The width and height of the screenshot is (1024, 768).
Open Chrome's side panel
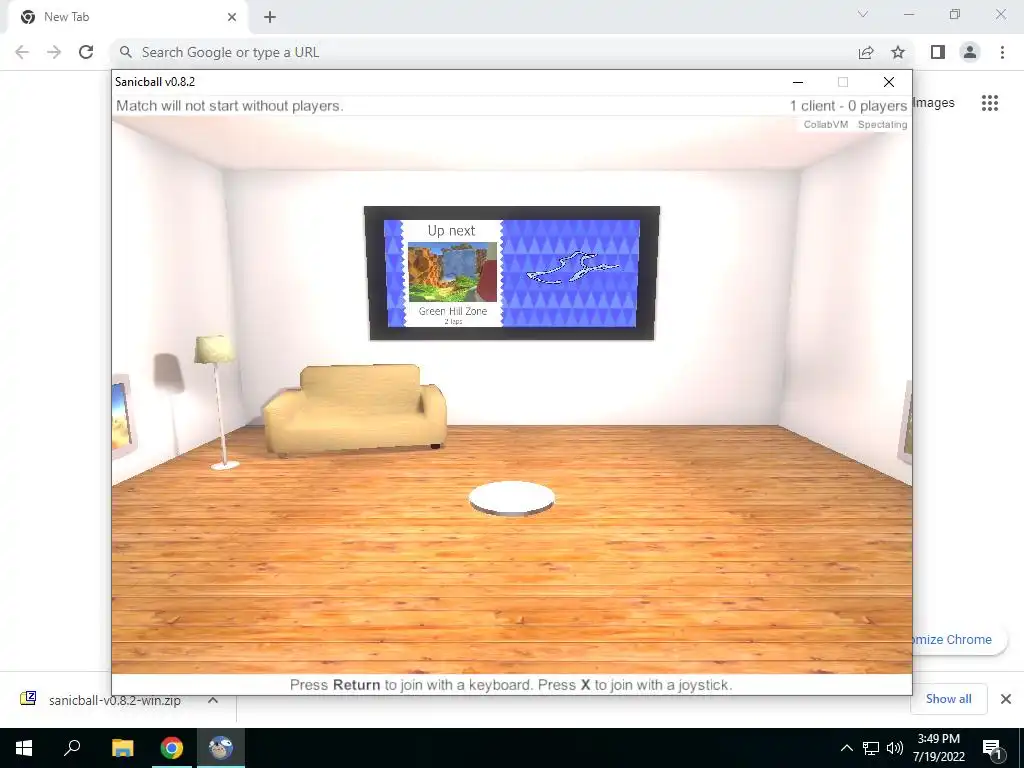(938, 52)
